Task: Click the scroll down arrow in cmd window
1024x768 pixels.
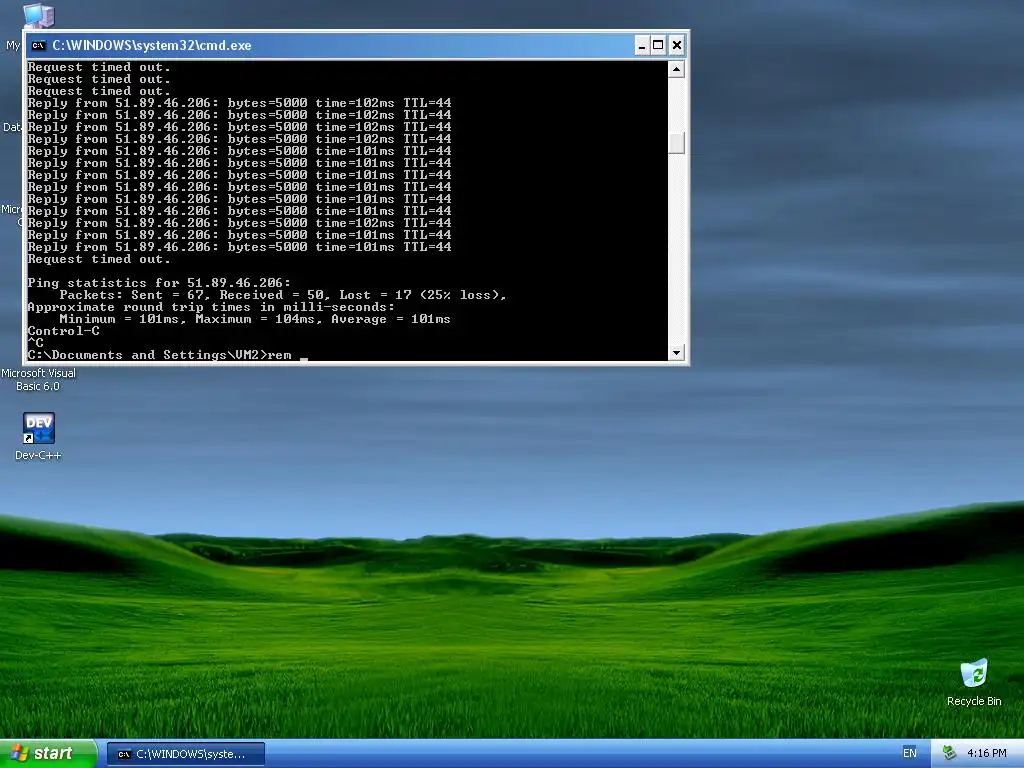Action: (x=677, y=353)
